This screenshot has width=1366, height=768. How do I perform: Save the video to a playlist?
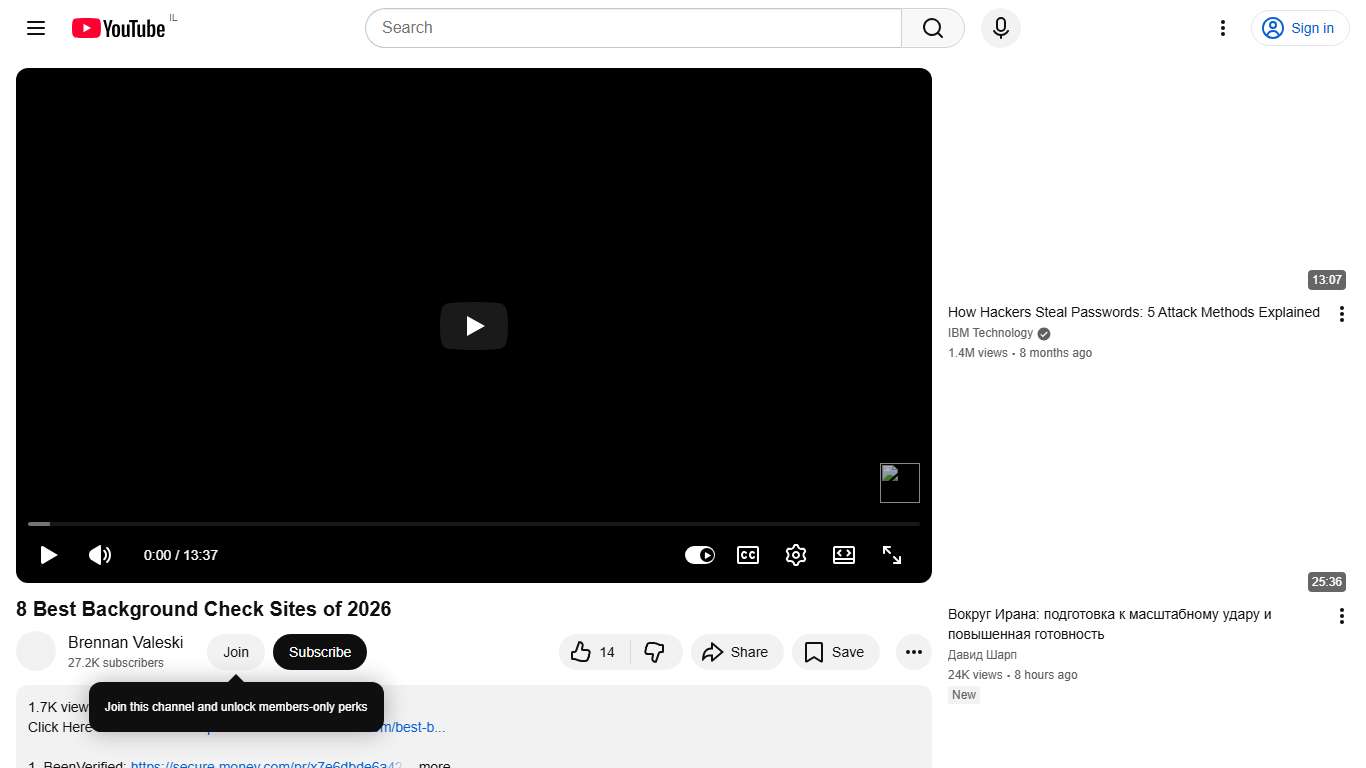click(836, 652)
